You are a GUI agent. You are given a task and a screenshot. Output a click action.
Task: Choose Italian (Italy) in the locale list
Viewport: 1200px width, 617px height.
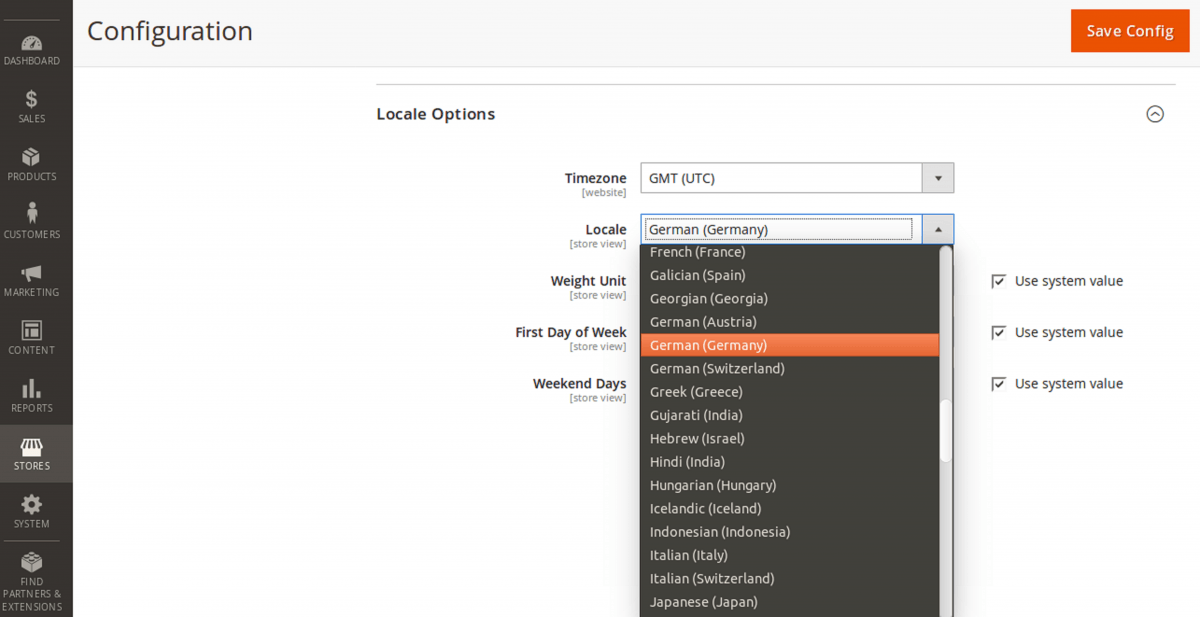point(689,555)
